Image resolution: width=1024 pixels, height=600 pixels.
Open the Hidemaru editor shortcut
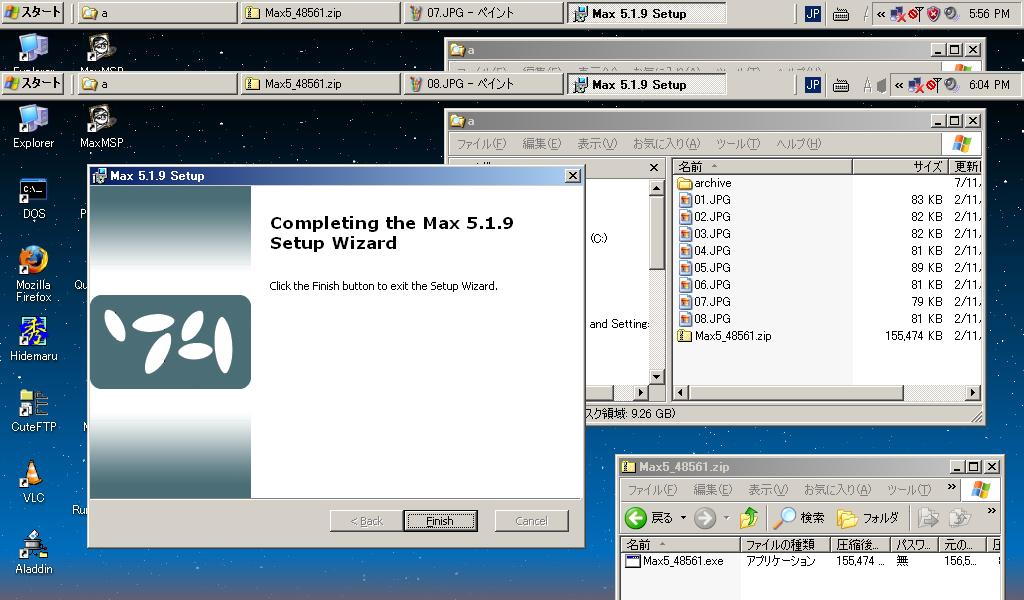[x=33, y=339]
